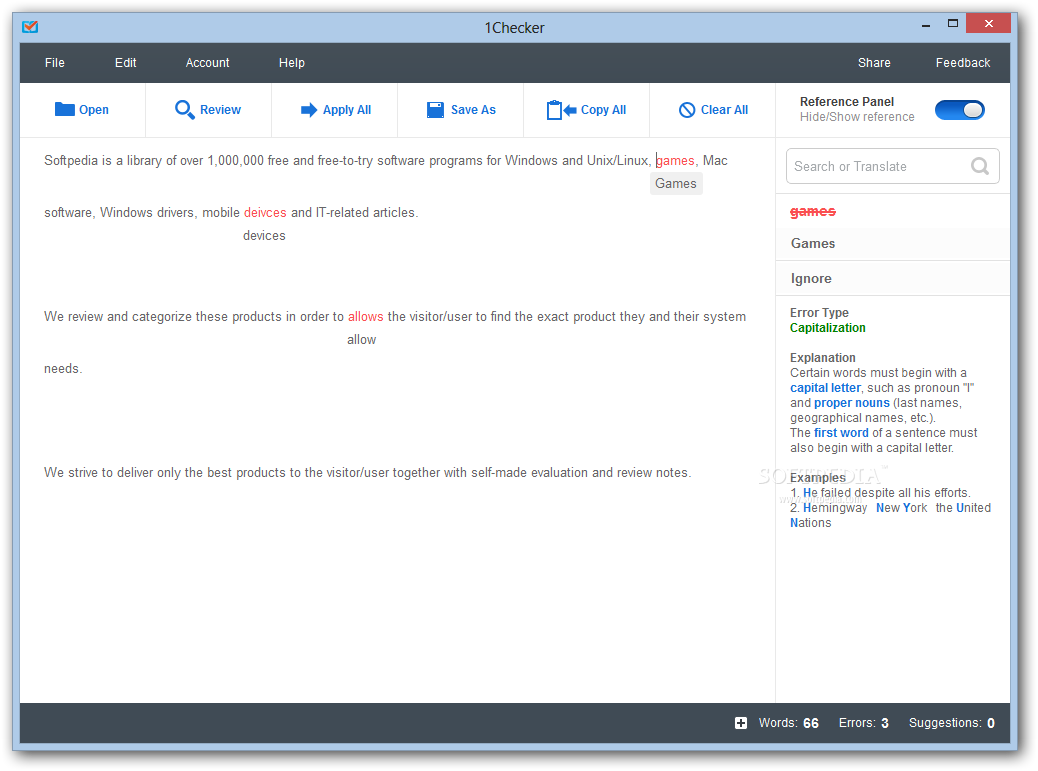Click inside the Search or Translate field
The height and width of the screenshot is (771, 1038).
pos(892,166)
